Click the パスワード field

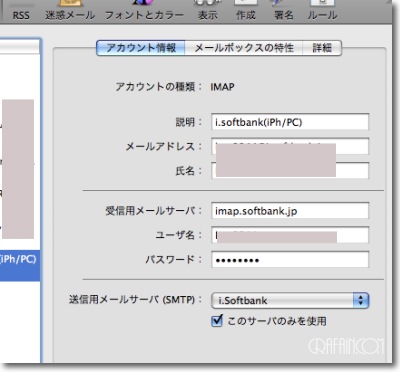click(x=290, y=260)
